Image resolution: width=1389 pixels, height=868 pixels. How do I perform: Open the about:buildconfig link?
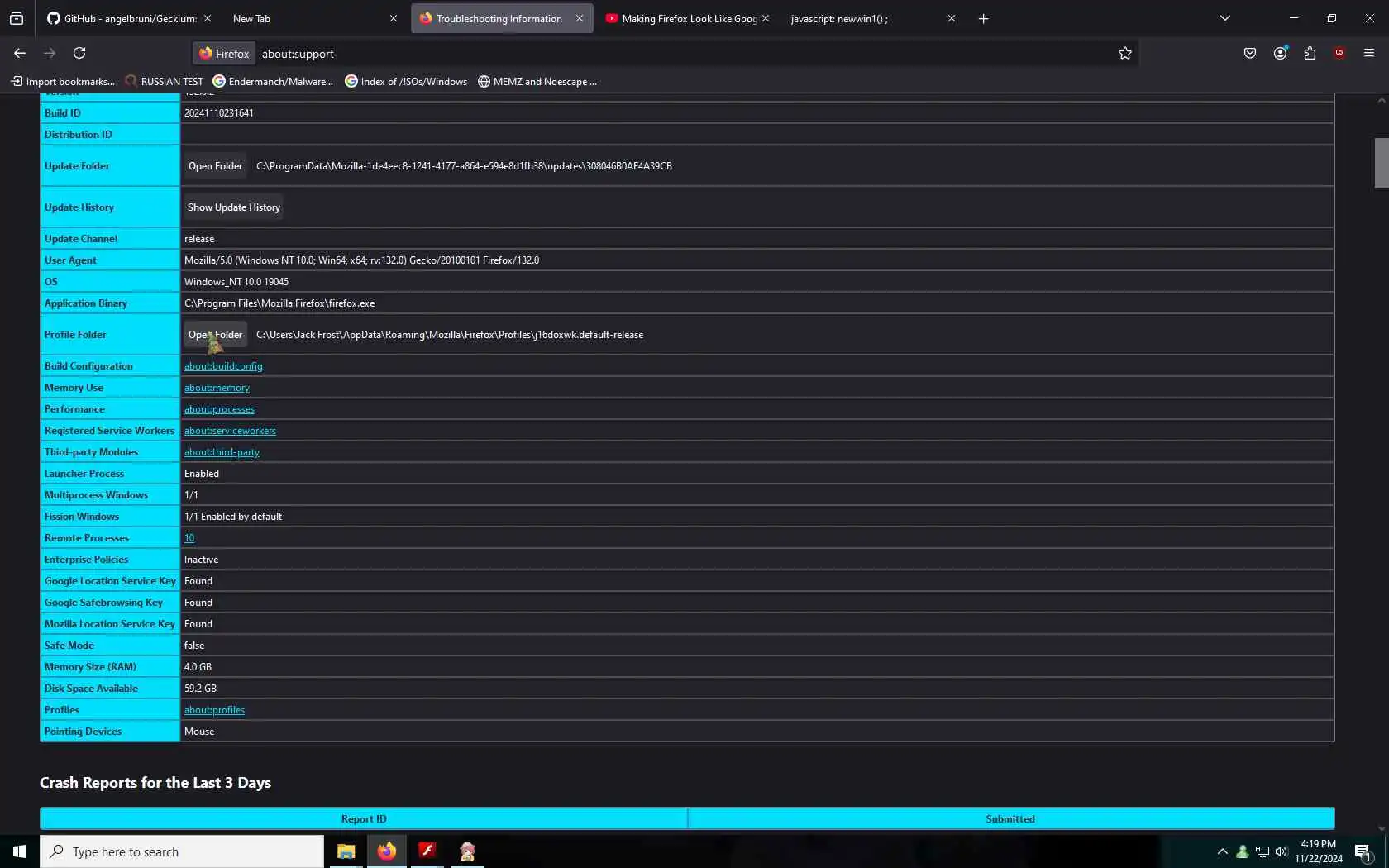coord(223,366)
